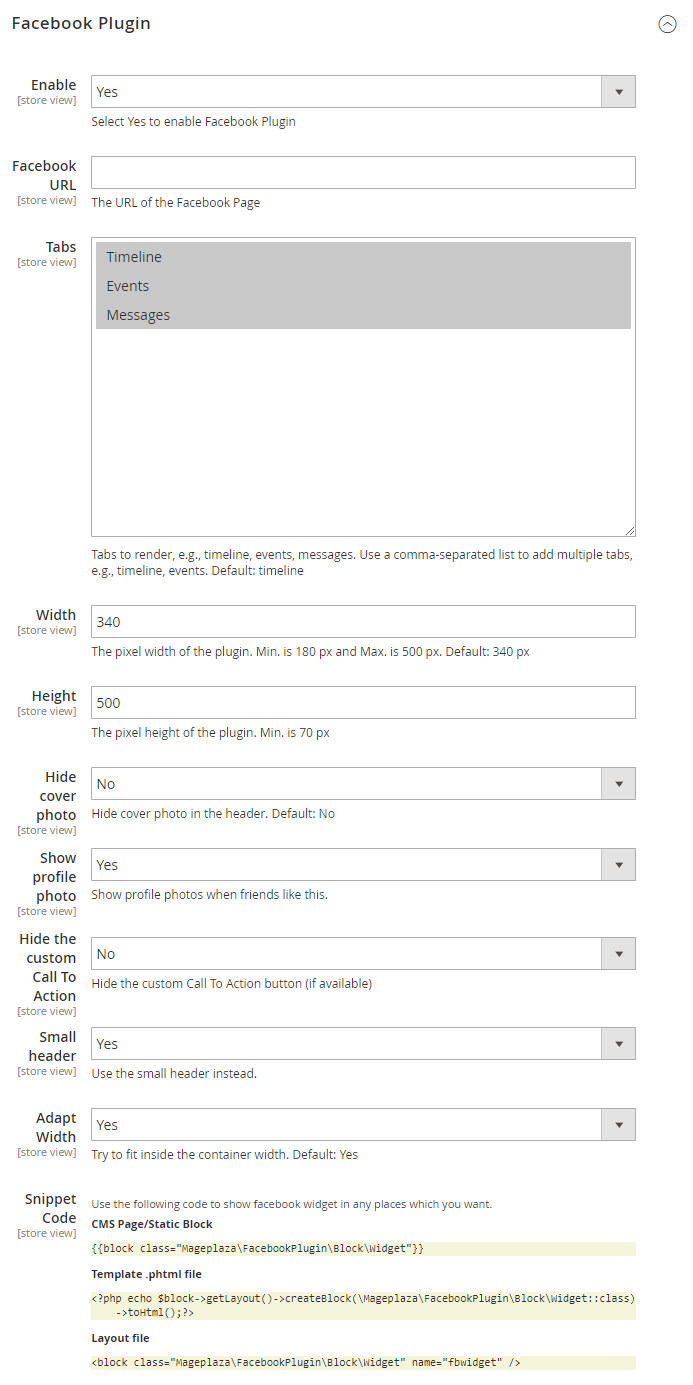Open the Adapt Width dropdown
The image size is (693, 1385).
tap(363, 1124)
